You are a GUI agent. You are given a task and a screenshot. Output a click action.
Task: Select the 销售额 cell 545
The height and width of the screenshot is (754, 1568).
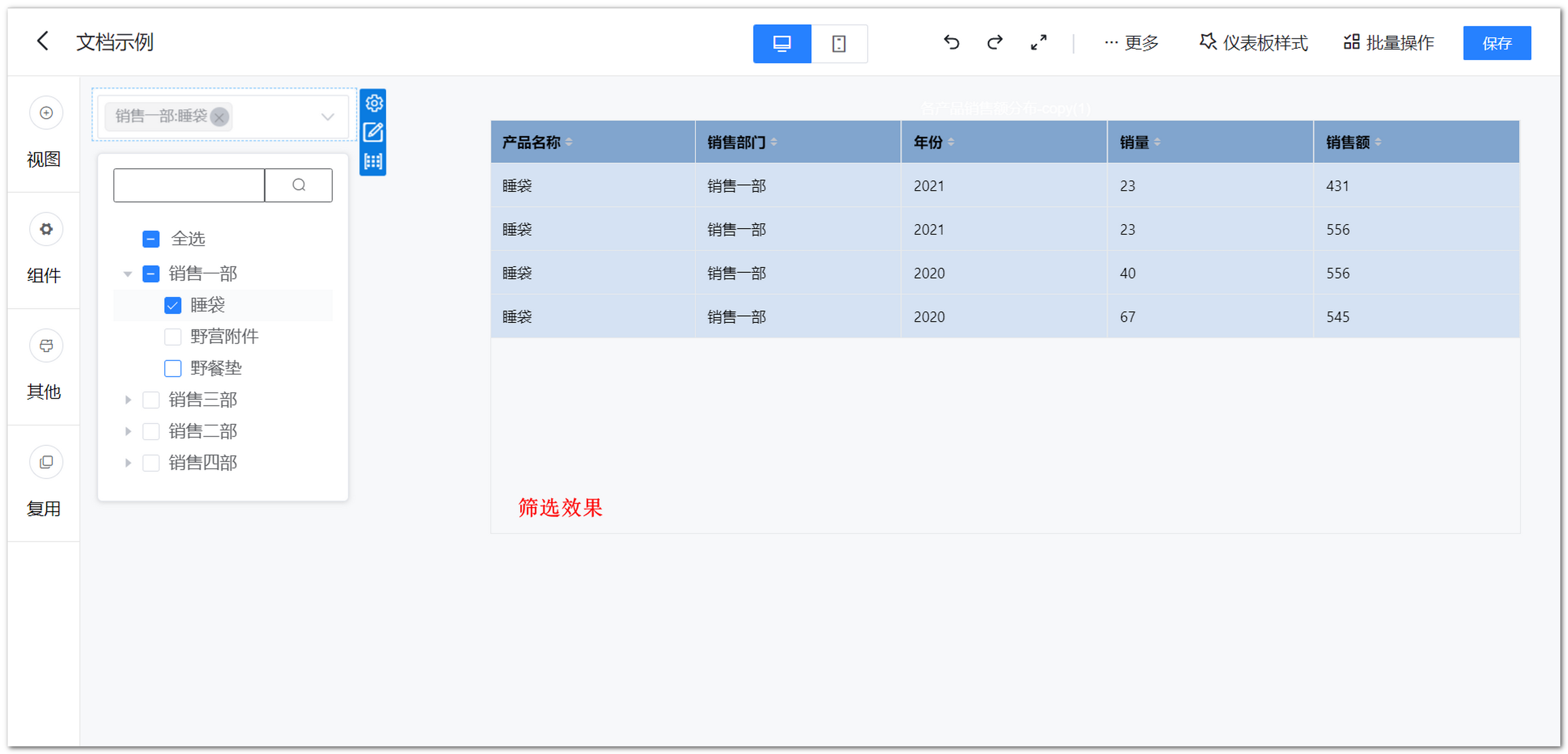click(x=1416, y=317)
